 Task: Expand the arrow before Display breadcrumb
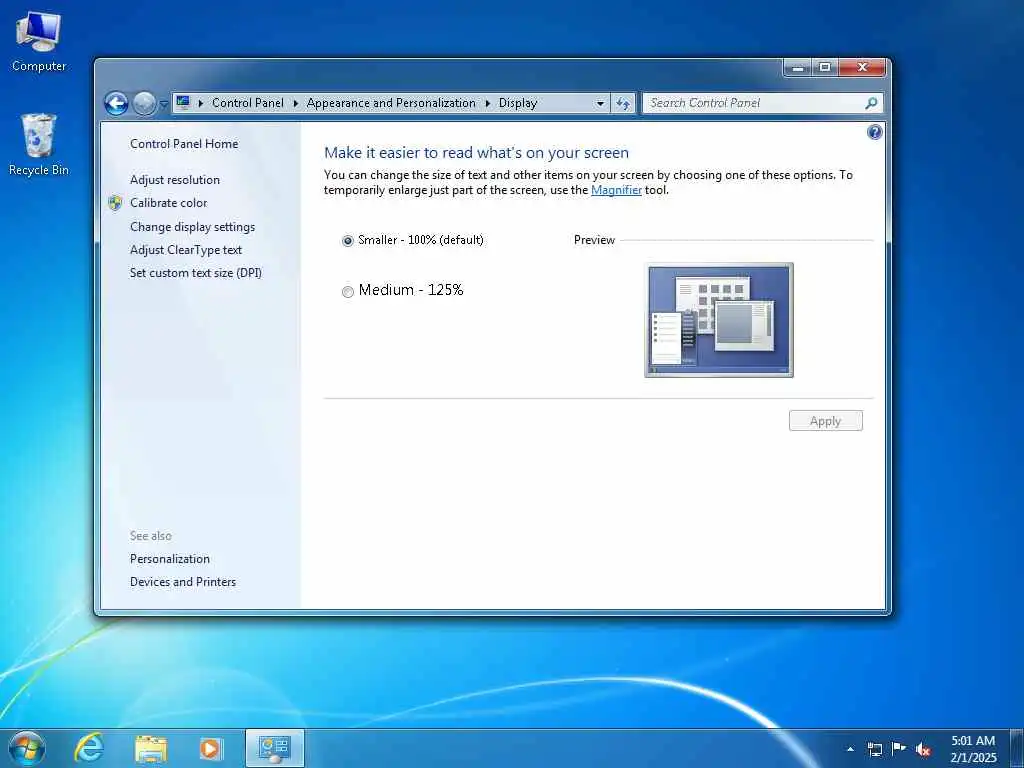coord(487,103)
